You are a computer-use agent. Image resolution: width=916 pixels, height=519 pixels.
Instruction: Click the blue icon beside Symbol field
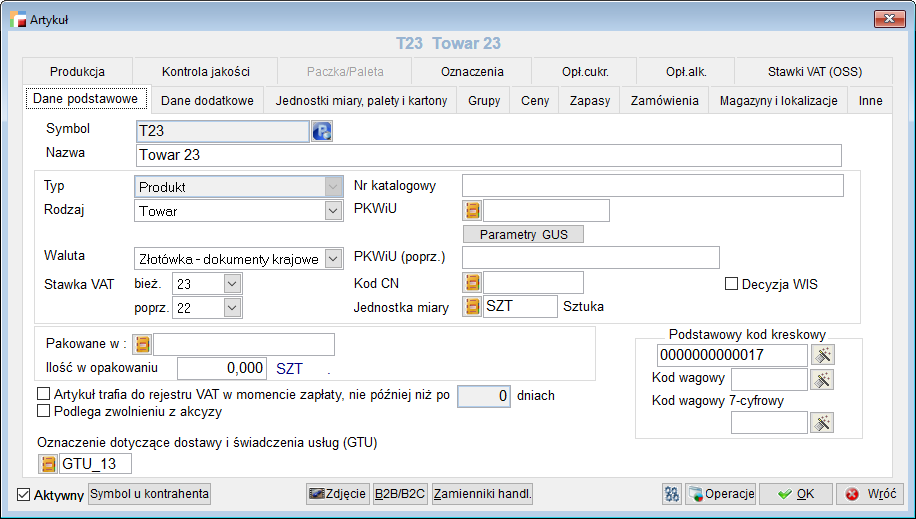click(321, 130)
